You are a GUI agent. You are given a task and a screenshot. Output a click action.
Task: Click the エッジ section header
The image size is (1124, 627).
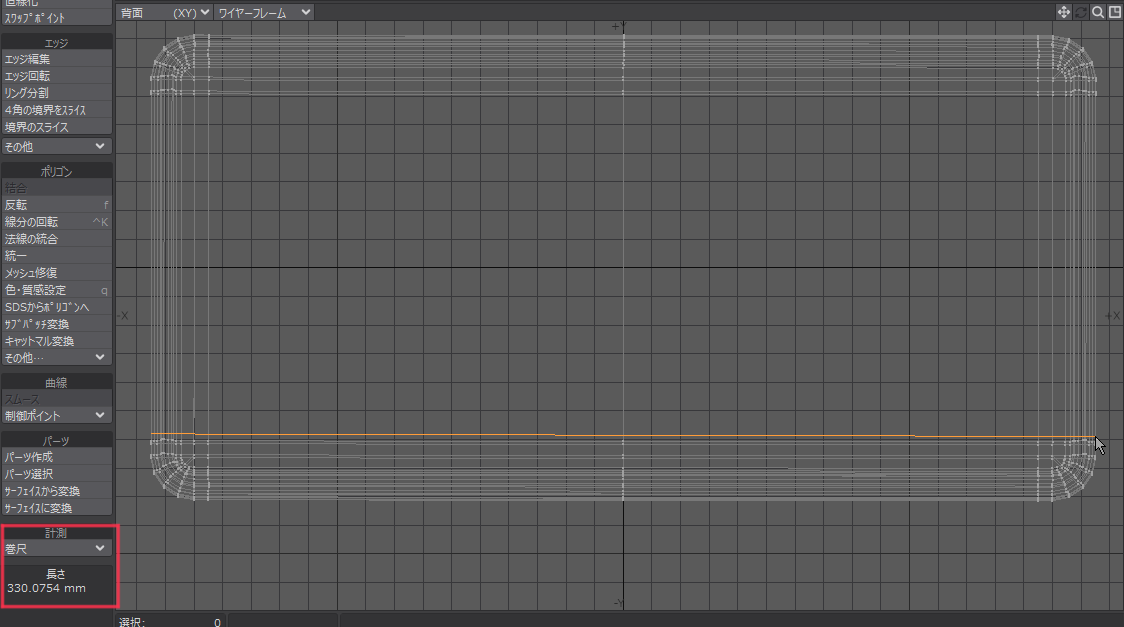coord(57,42)
